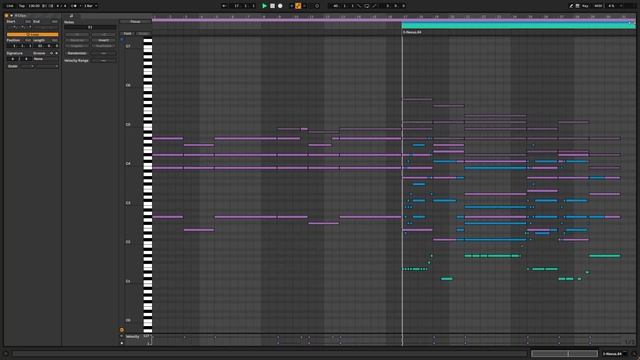640x360 pixels.
Task: Click the Arrangement Record button
Action: click(x=280, y=6)
